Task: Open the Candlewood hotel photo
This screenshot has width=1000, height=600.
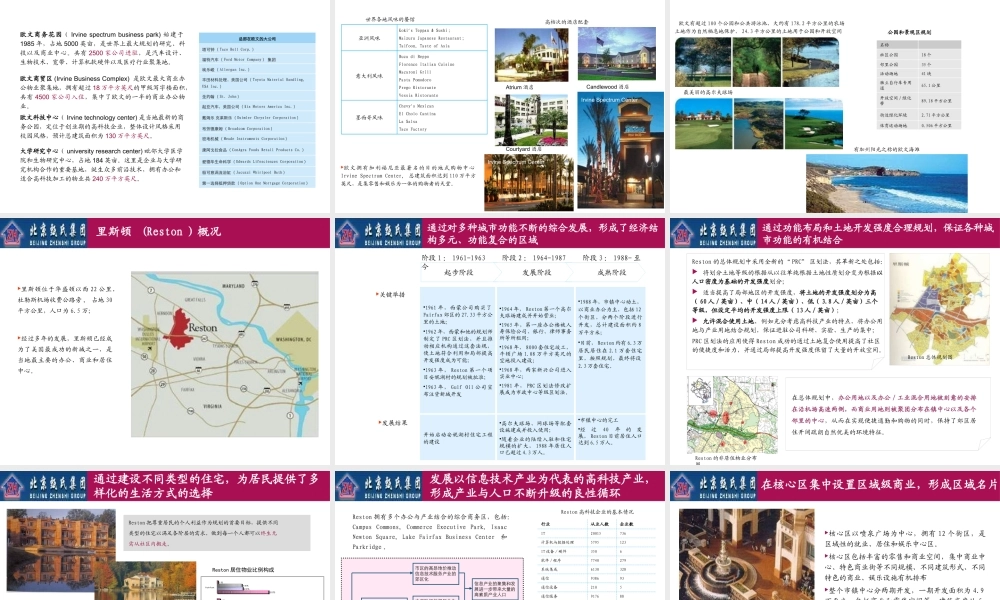Action: (617, 54)
